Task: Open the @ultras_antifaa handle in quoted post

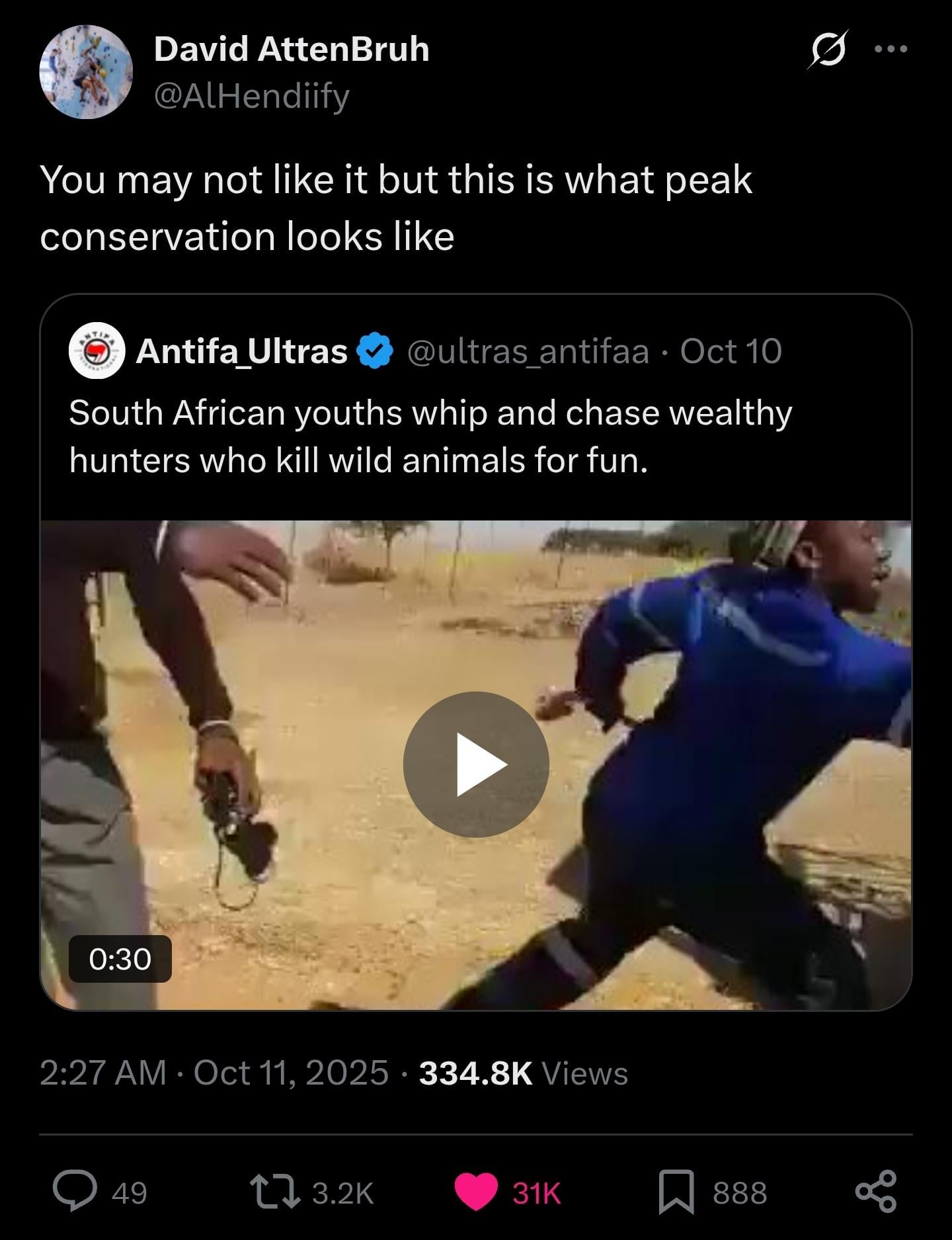Action: (x=528, y=351)
